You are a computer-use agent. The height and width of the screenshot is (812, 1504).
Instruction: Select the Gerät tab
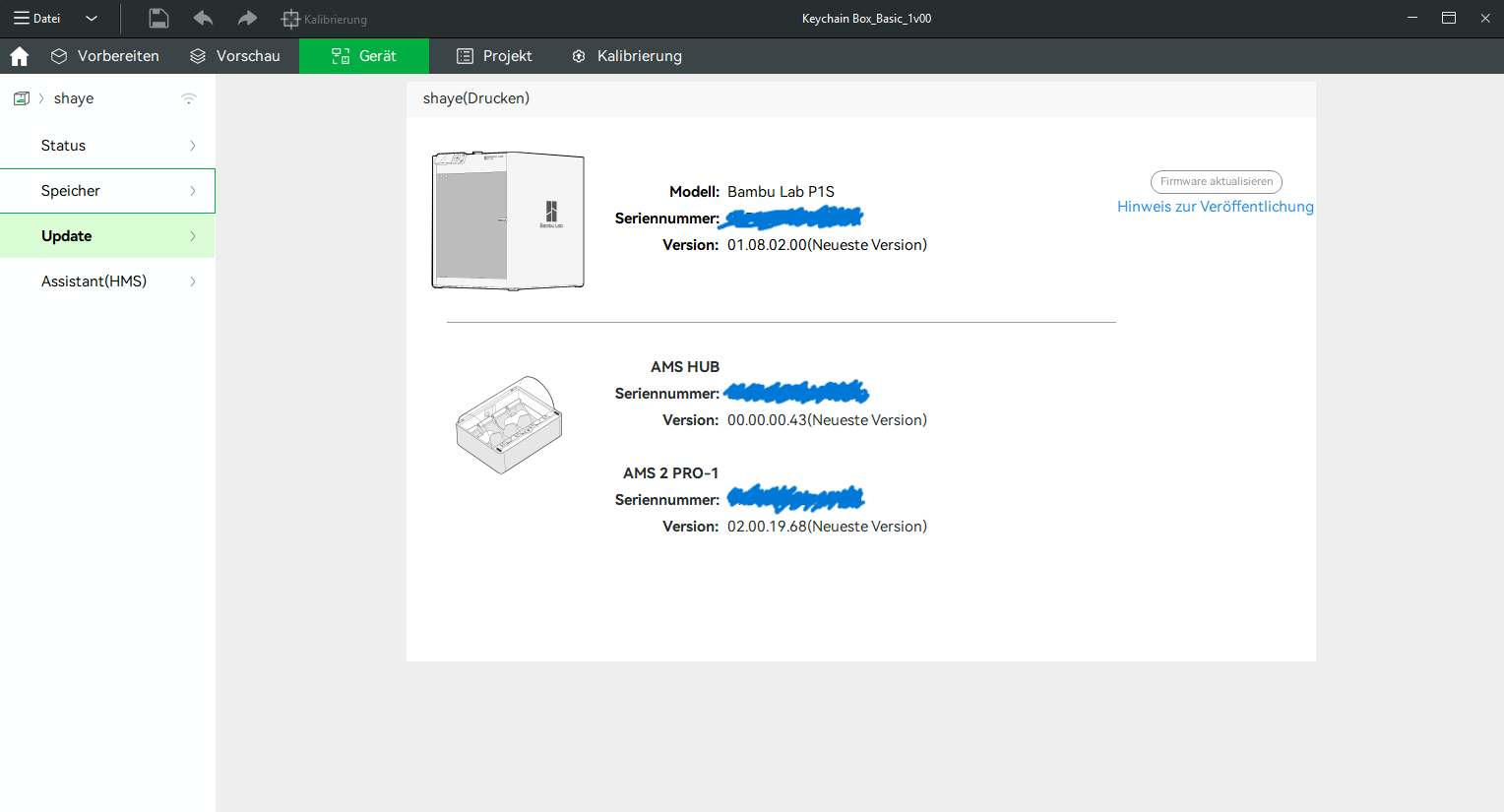[364, 56]
